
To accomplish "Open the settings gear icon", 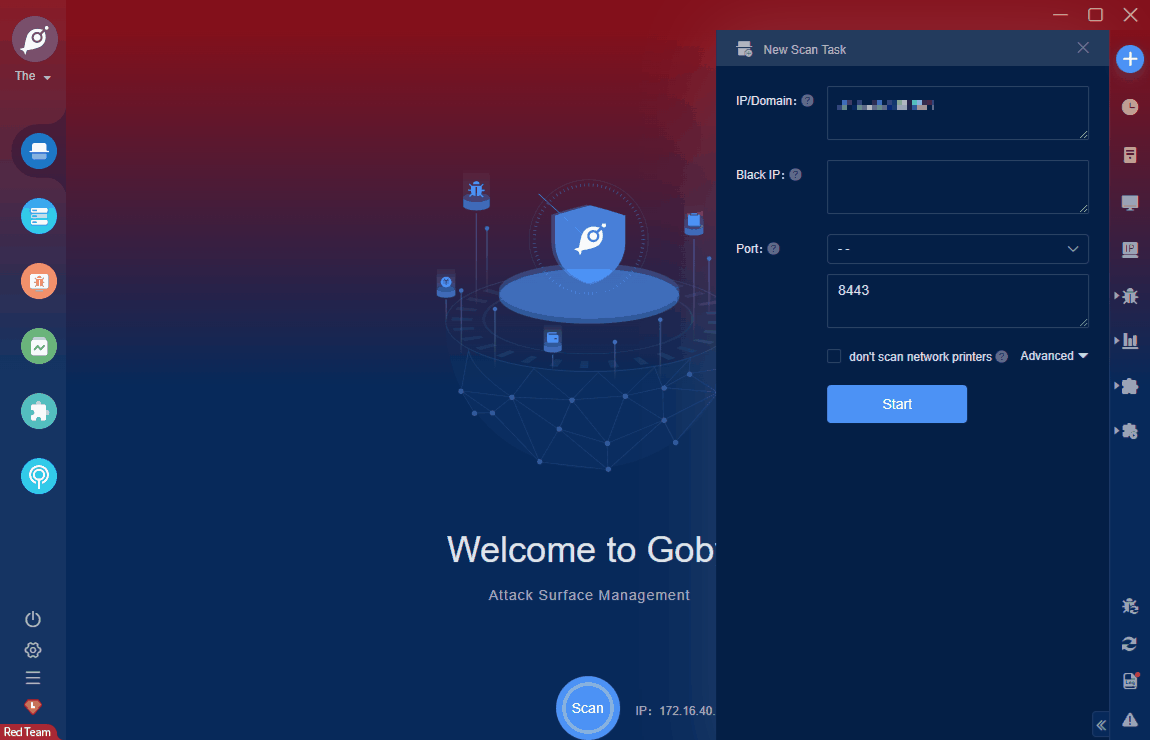I will pos(33,650).
